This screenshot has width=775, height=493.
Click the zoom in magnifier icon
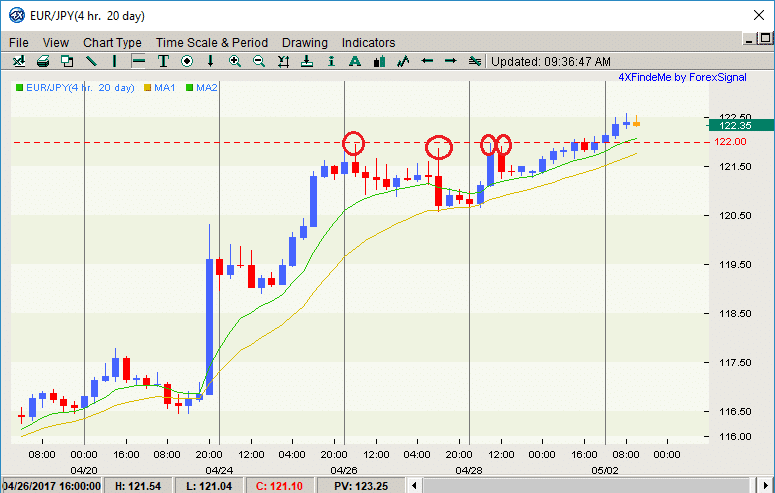(235, 61)
